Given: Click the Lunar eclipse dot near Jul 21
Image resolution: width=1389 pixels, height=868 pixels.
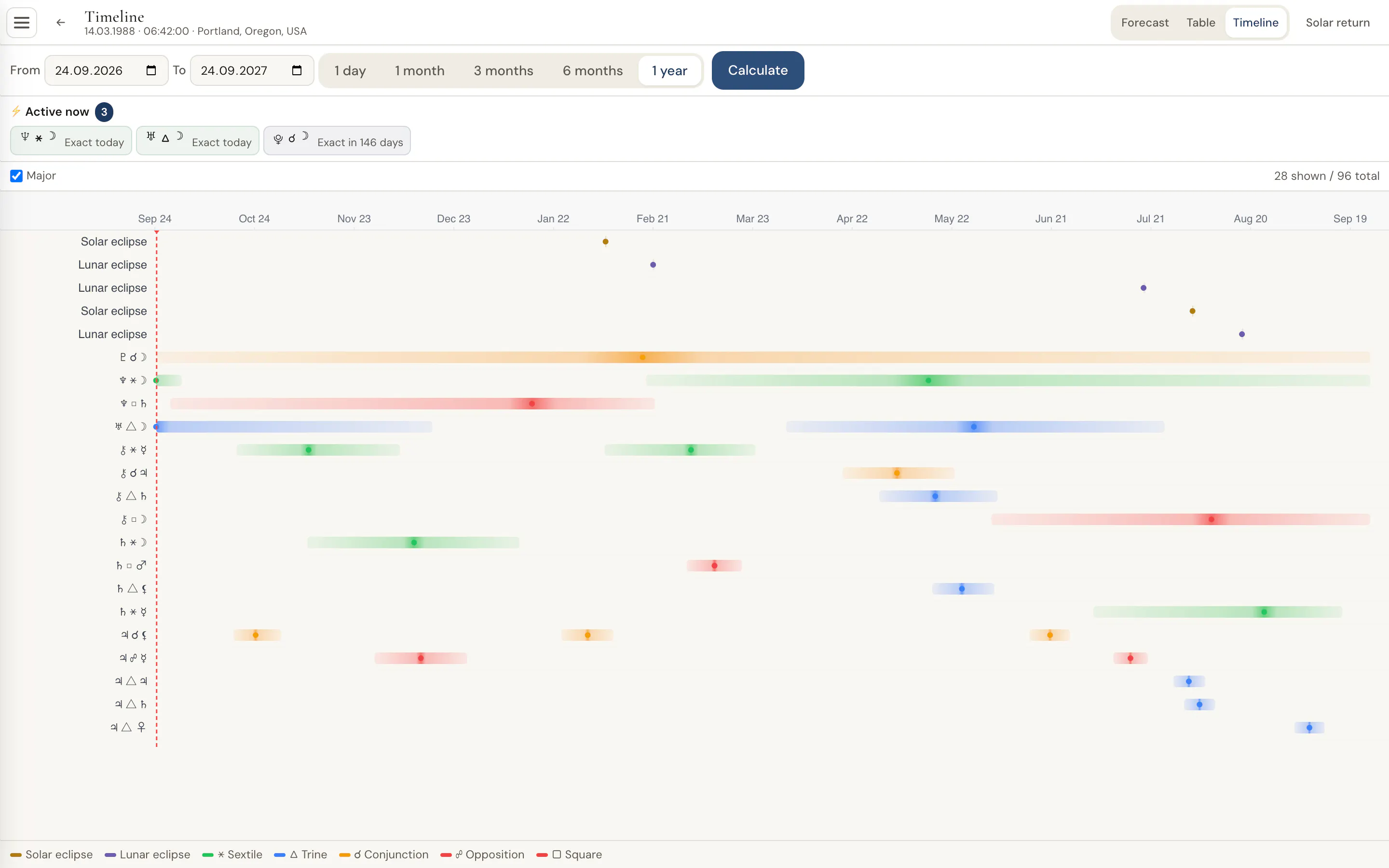Looking at the screenshot, I should pos(1144,287).
